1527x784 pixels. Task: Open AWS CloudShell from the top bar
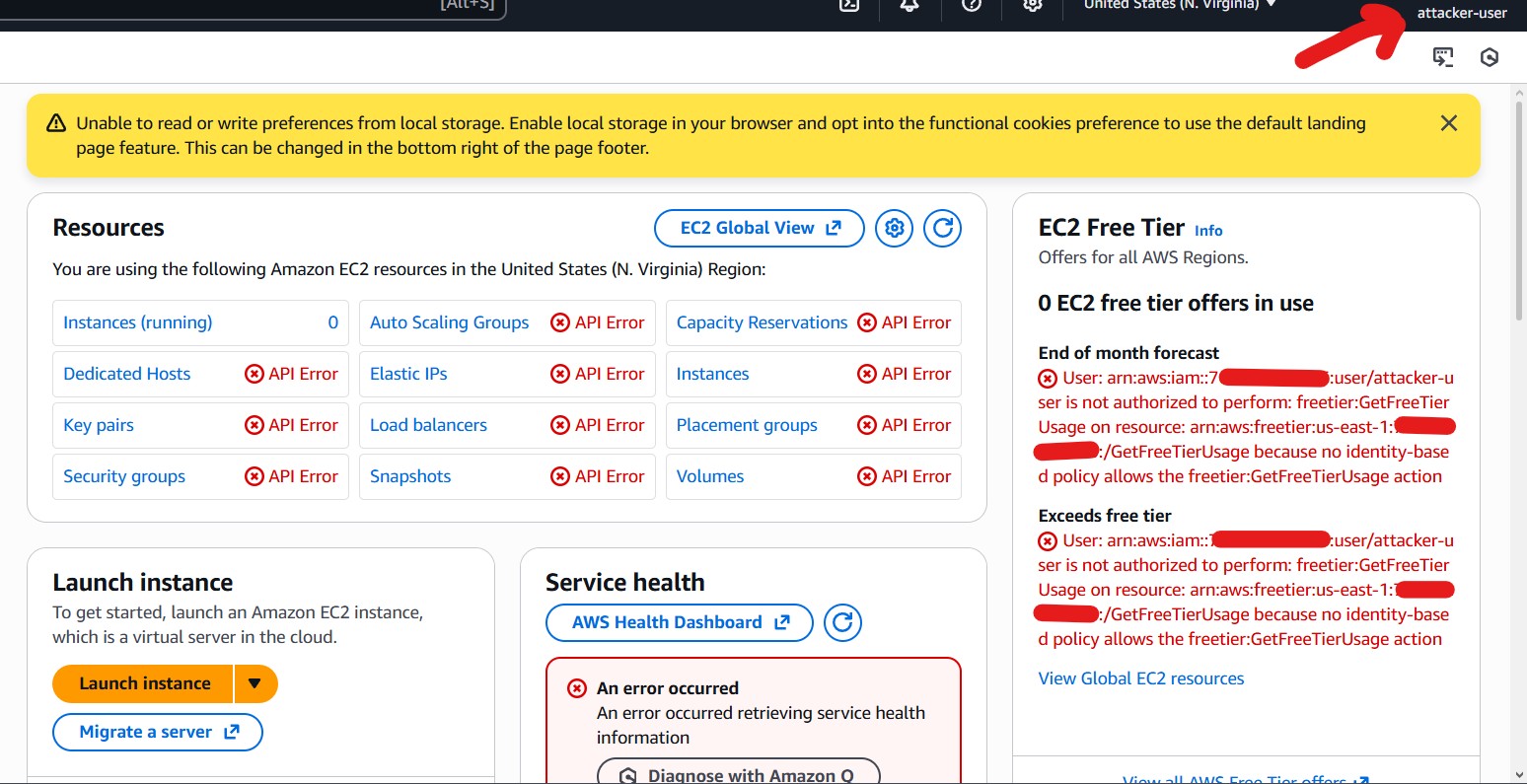849,5
